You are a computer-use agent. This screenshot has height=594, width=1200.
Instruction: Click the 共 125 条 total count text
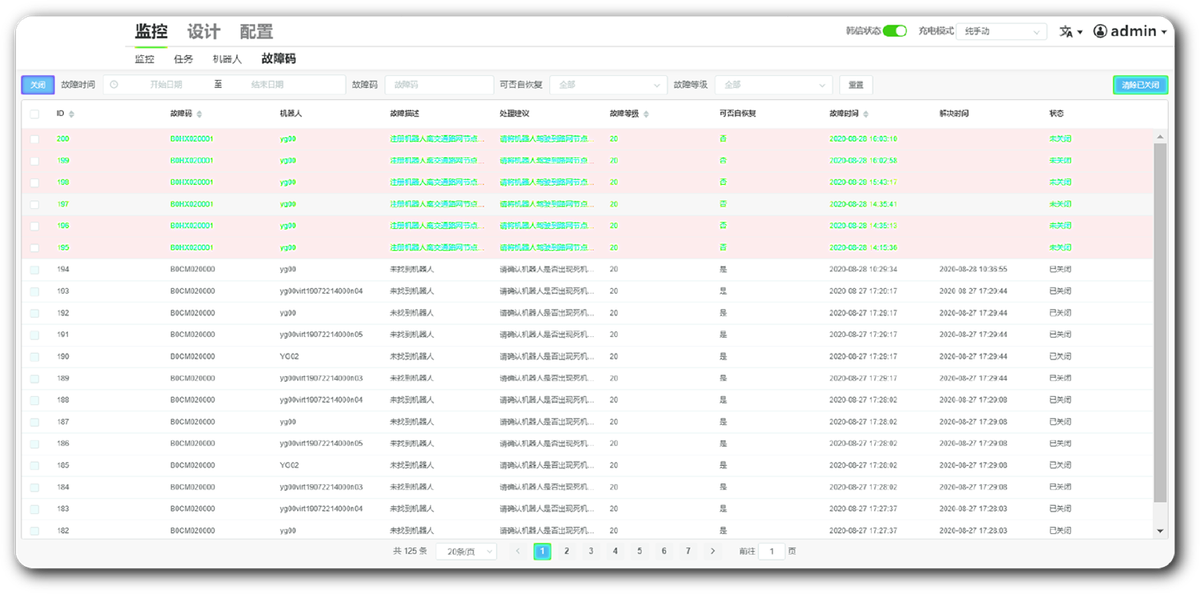click(x=410, y=551)
